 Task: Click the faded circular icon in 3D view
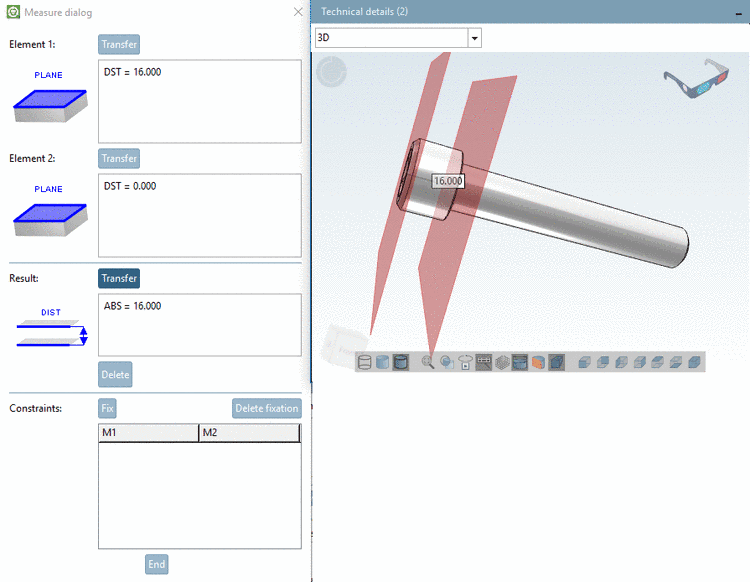coord(331,72)
